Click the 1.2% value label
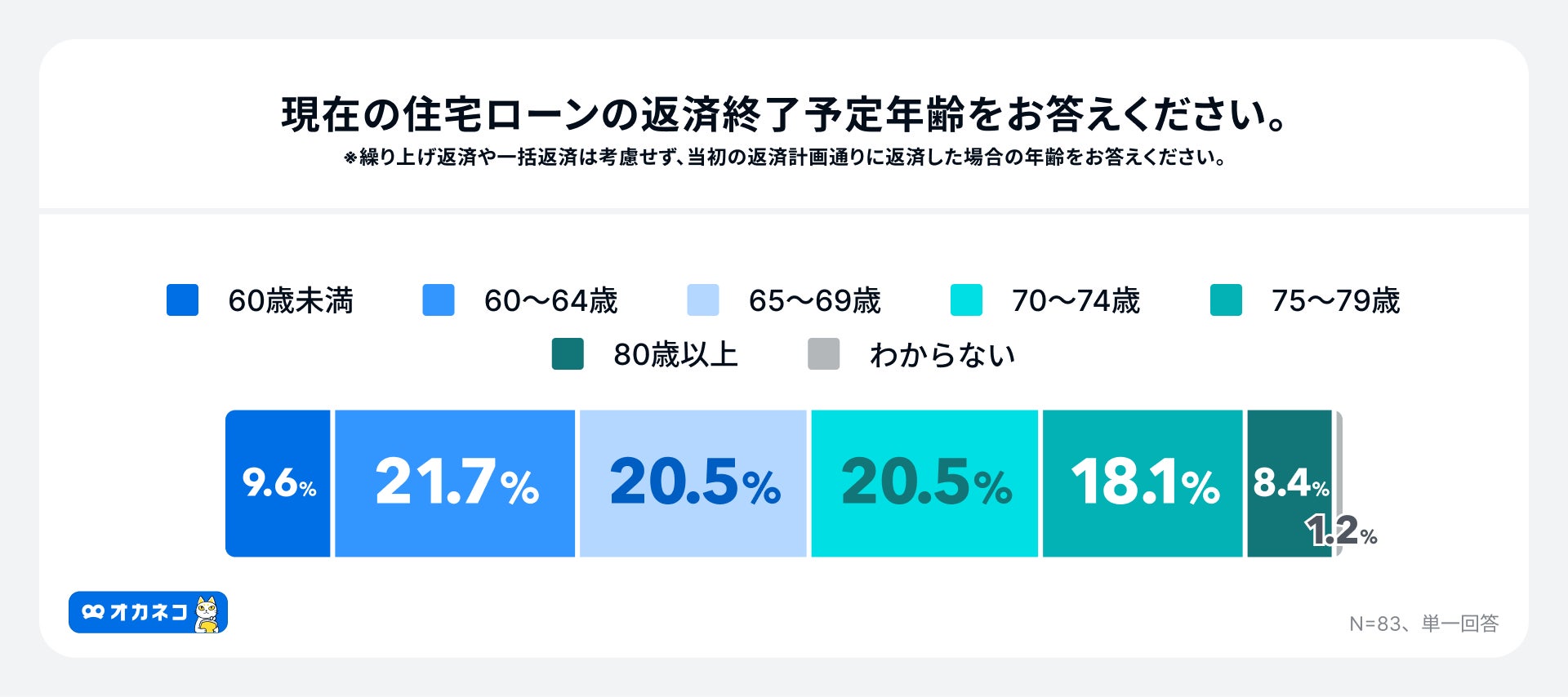 coord(1340,531)
